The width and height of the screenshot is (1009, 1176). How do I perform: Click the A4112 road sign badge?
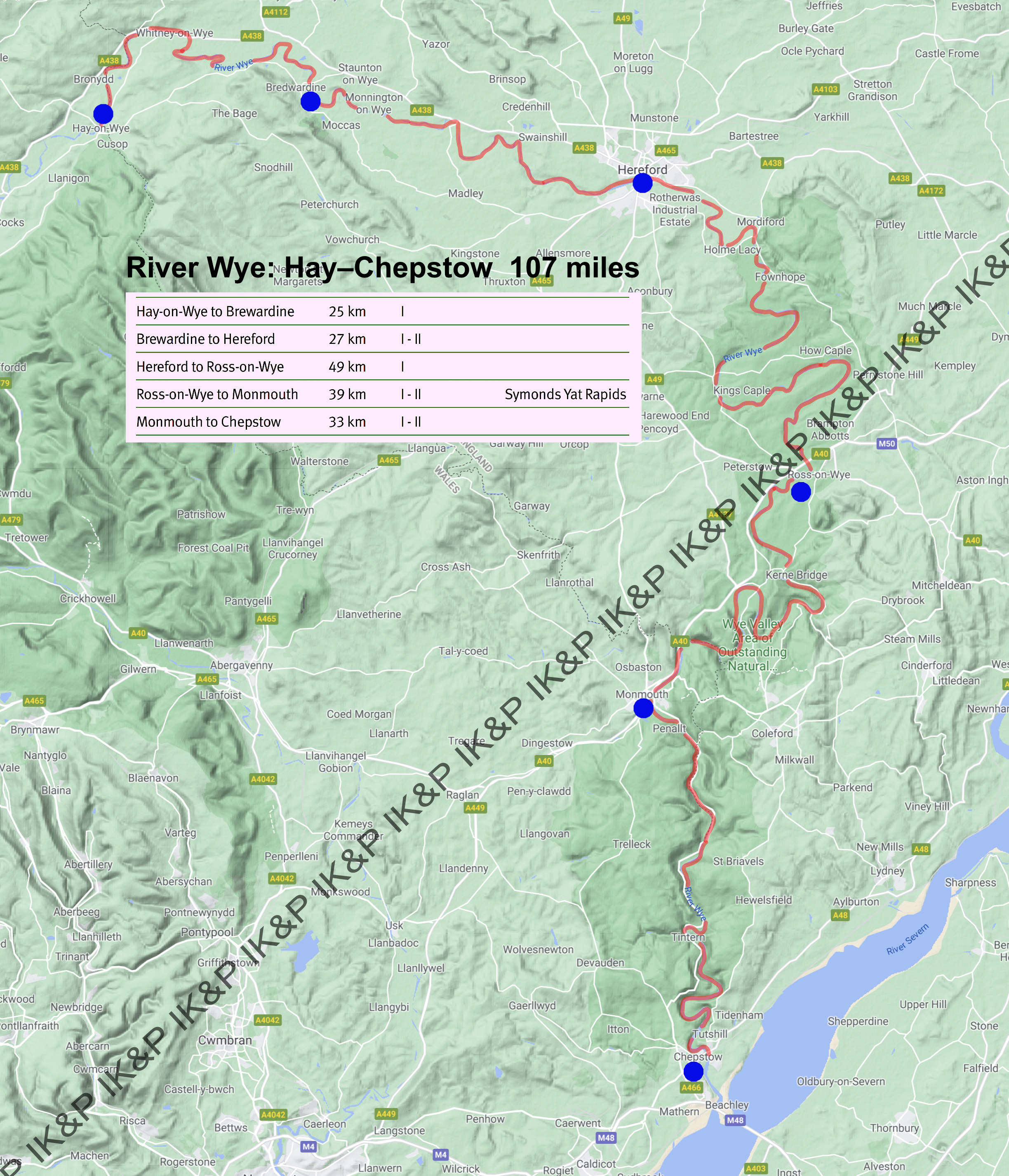pos(276,12)
